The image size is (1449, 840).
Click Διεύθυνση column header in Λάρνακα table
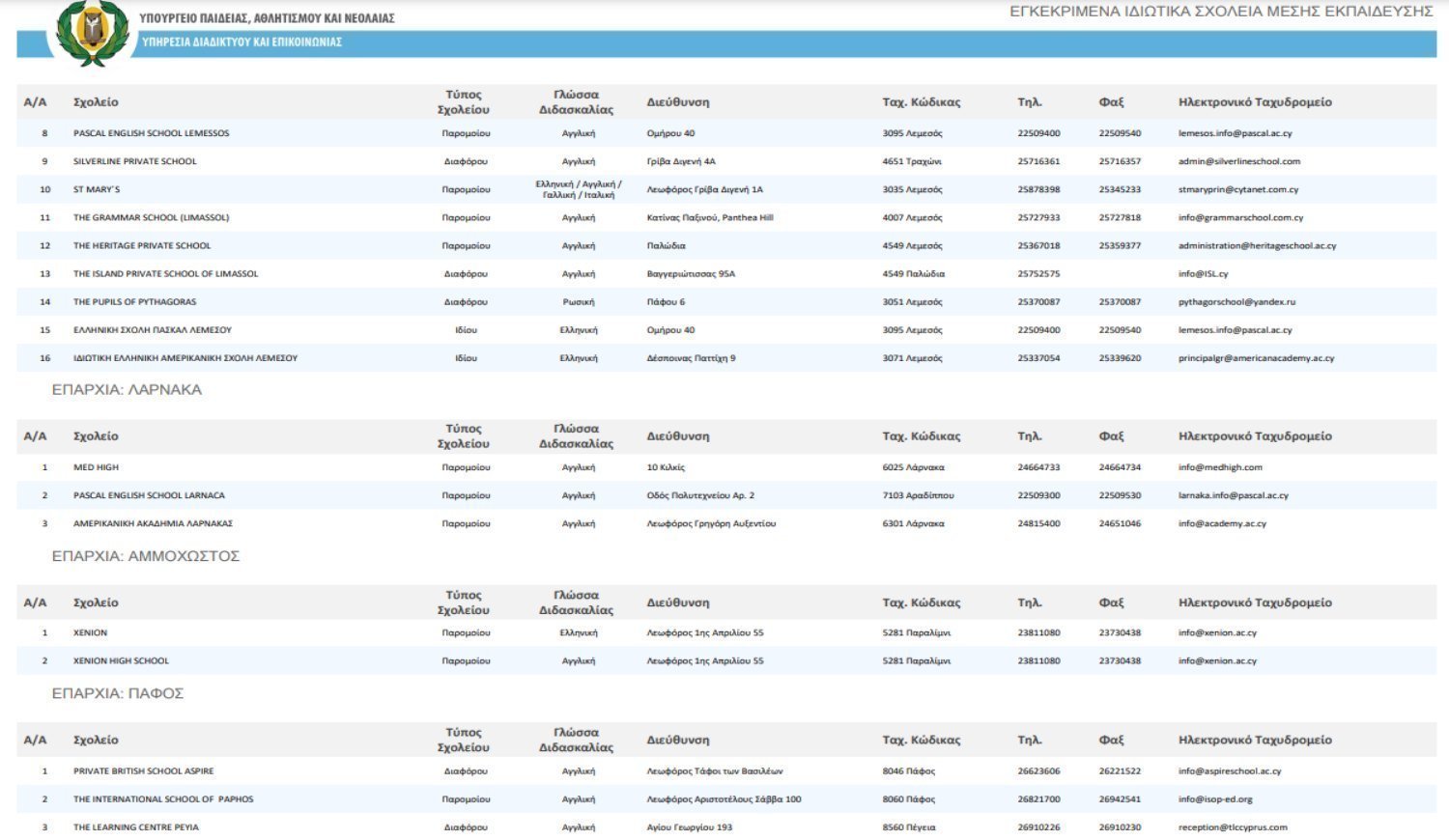[678, 436]
